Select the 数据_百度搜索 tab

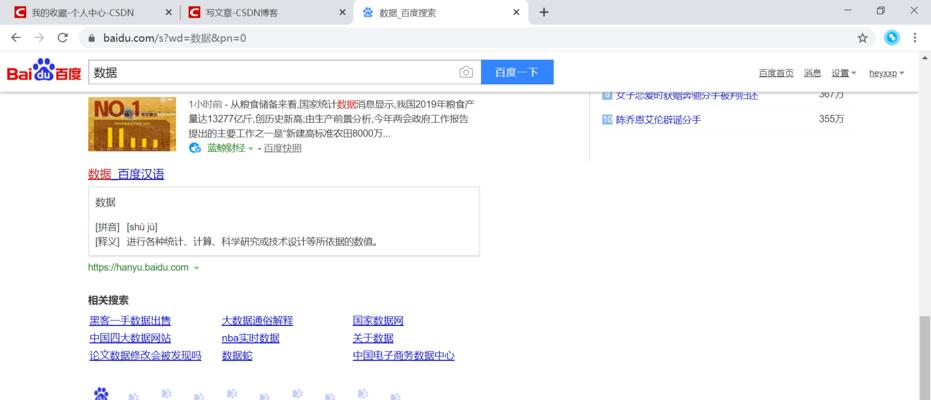click(441, 12)
